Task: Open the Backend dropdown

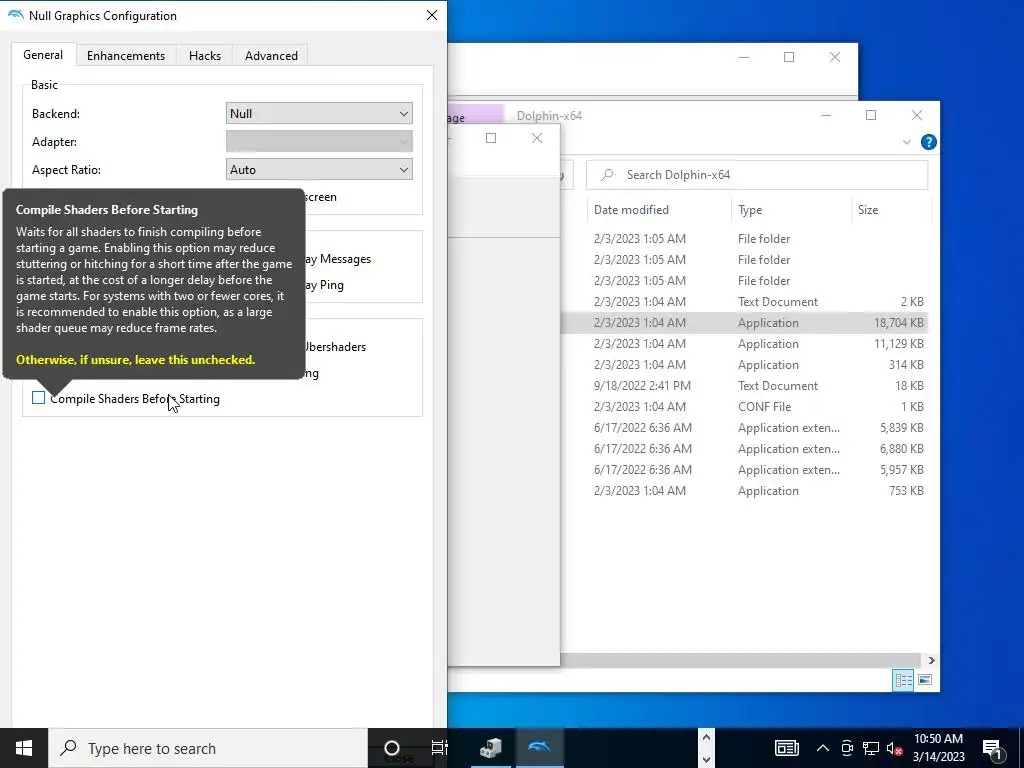Action: pyautogui.click(x=319, y=114)
